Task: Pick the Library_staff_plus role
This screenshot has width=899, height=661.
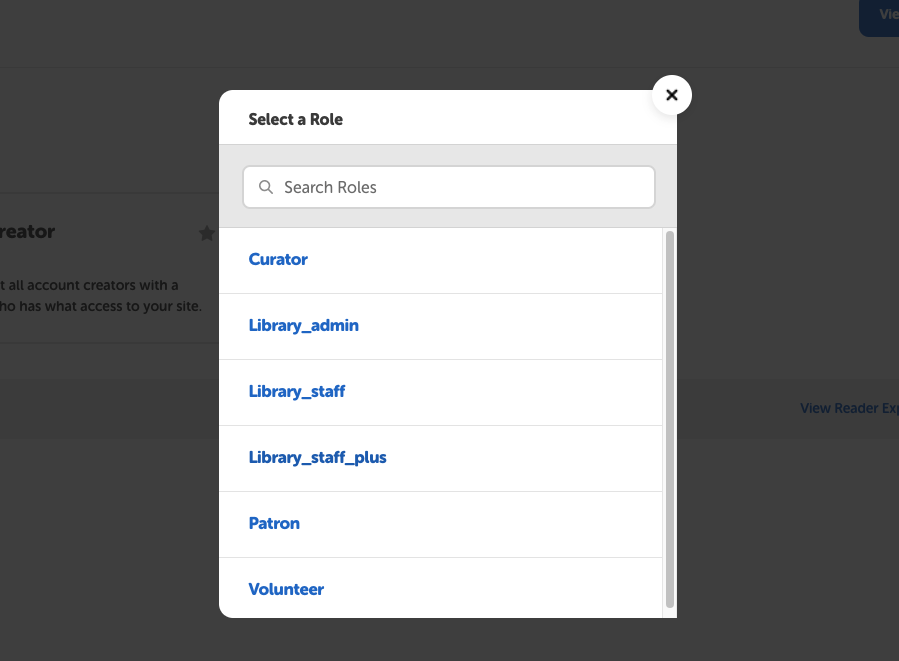Action: coord(317,457)
